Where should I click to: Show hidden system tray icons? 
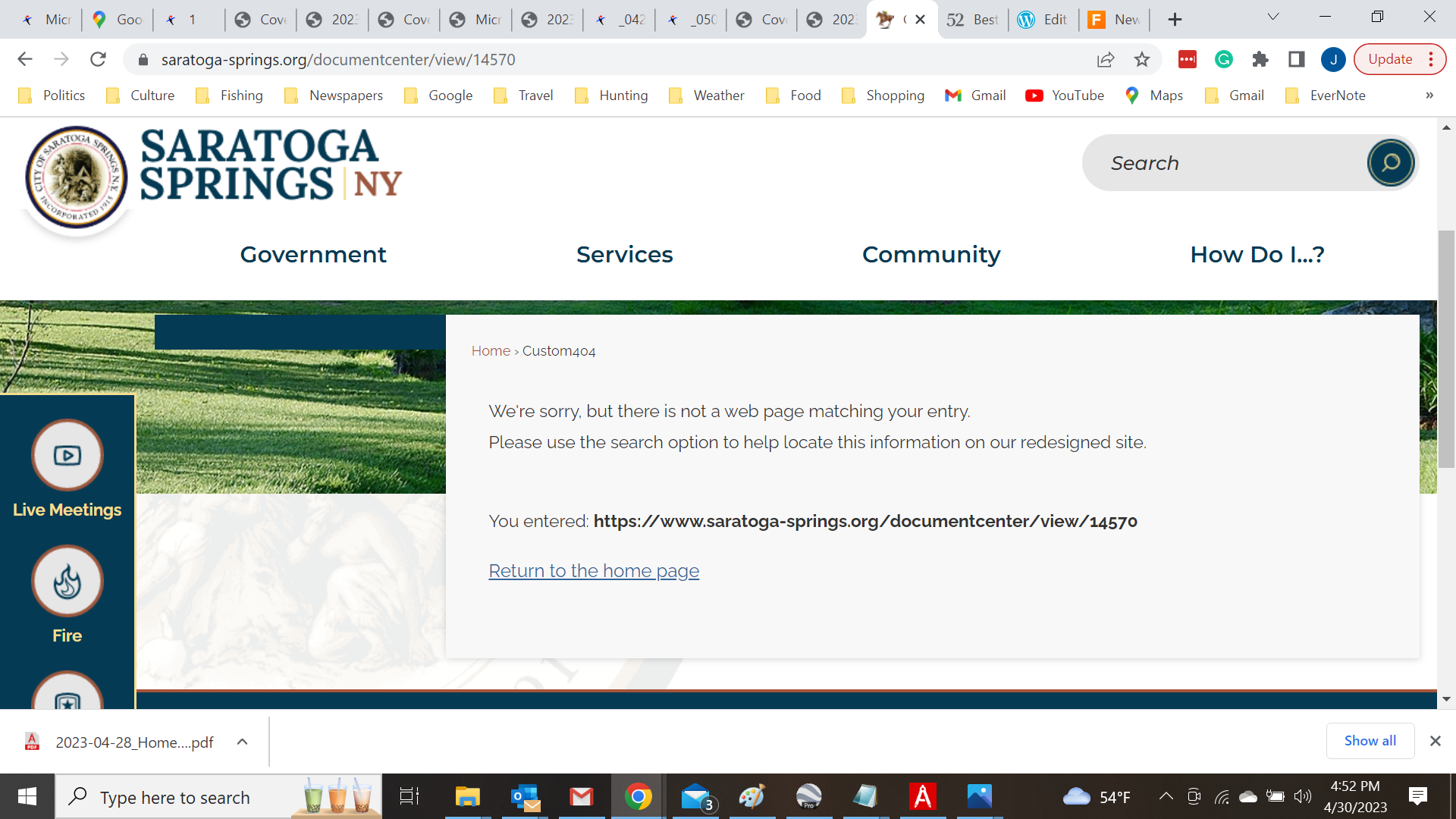[1166, 796]
